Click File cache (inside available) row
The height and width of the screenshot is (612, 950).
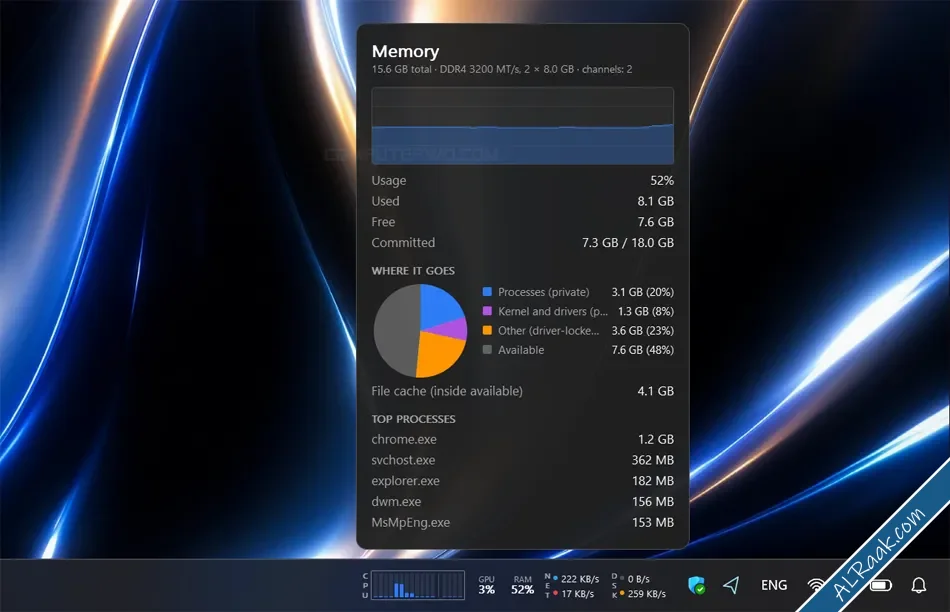522,391
